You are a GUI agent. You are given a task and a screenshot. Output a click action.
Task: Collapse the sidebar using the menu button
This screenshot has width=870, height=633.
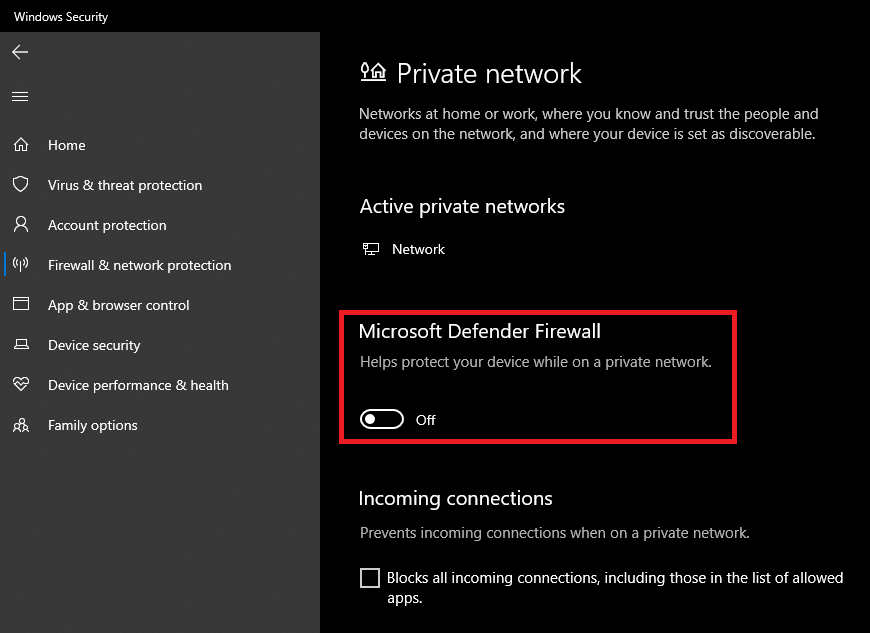click(x=20, y=96)
